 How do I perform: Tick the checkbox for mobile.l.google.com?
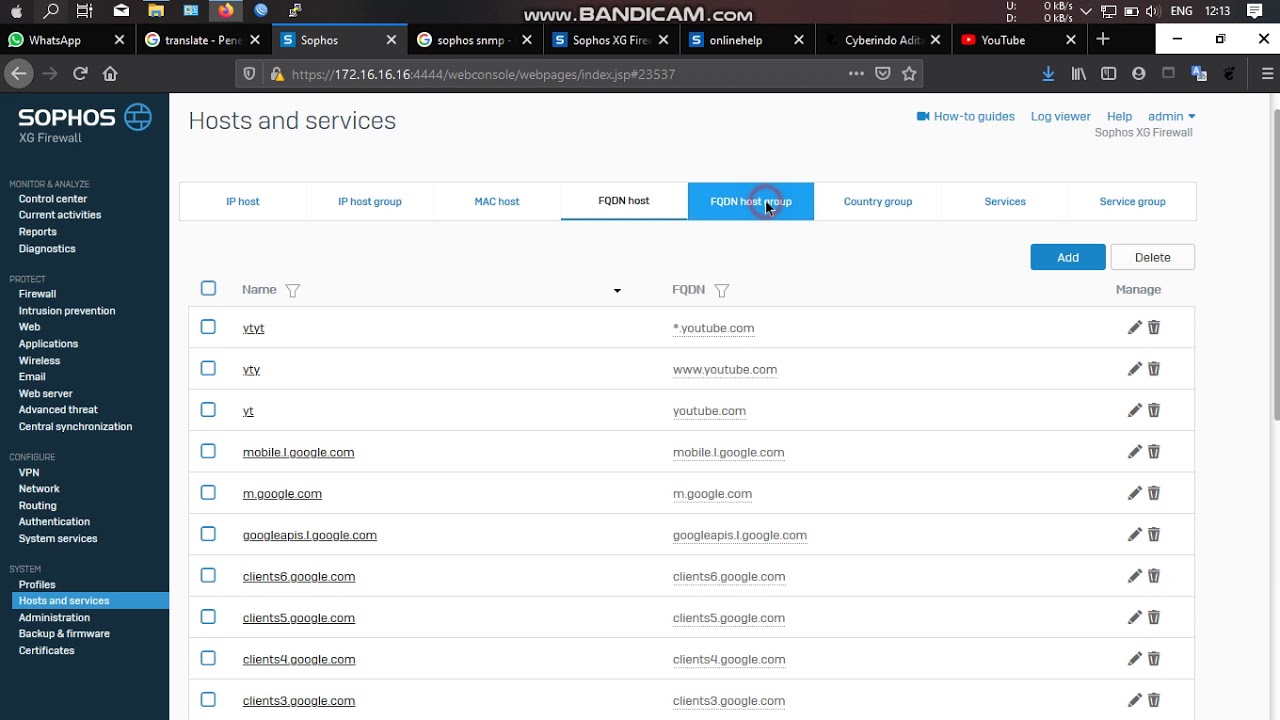click(x=208, y=451)
